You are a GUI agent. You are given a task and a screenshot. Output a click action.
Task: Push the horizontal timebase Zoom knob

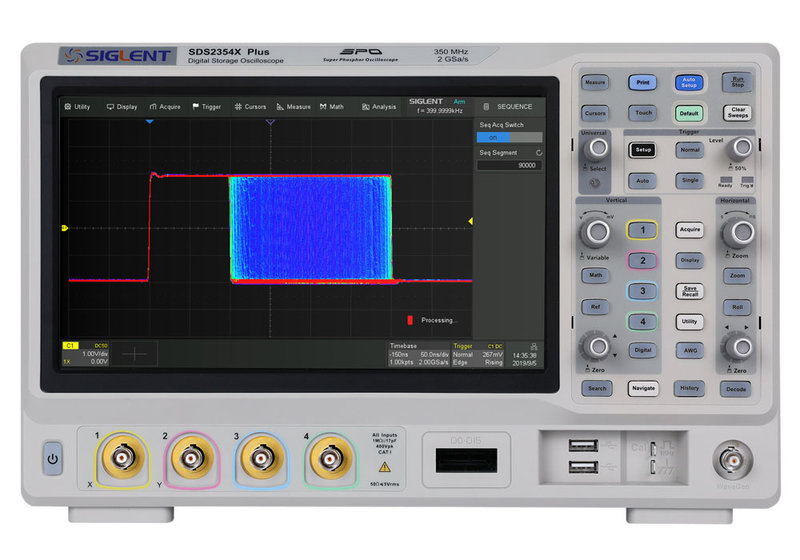(x=740, y=233)
